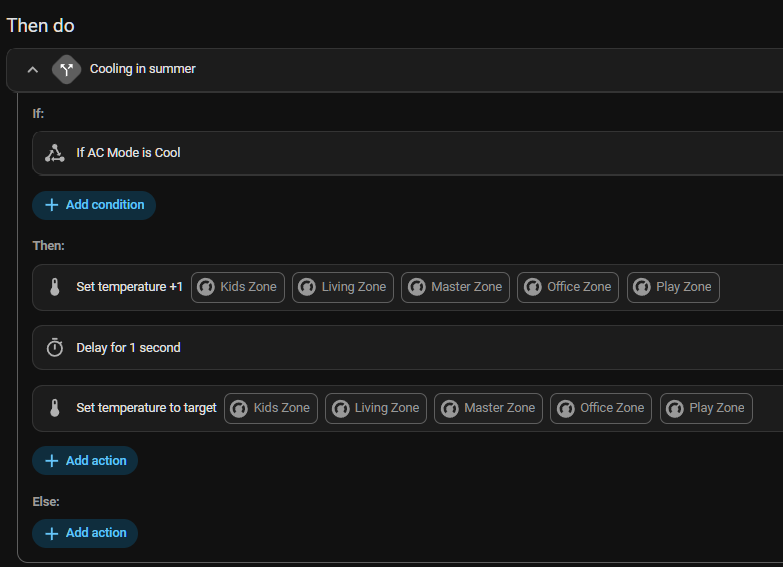Select Master Zone chip in Set temperature +1 row
Screen dimensions: 783x567
tap(455, 287)
